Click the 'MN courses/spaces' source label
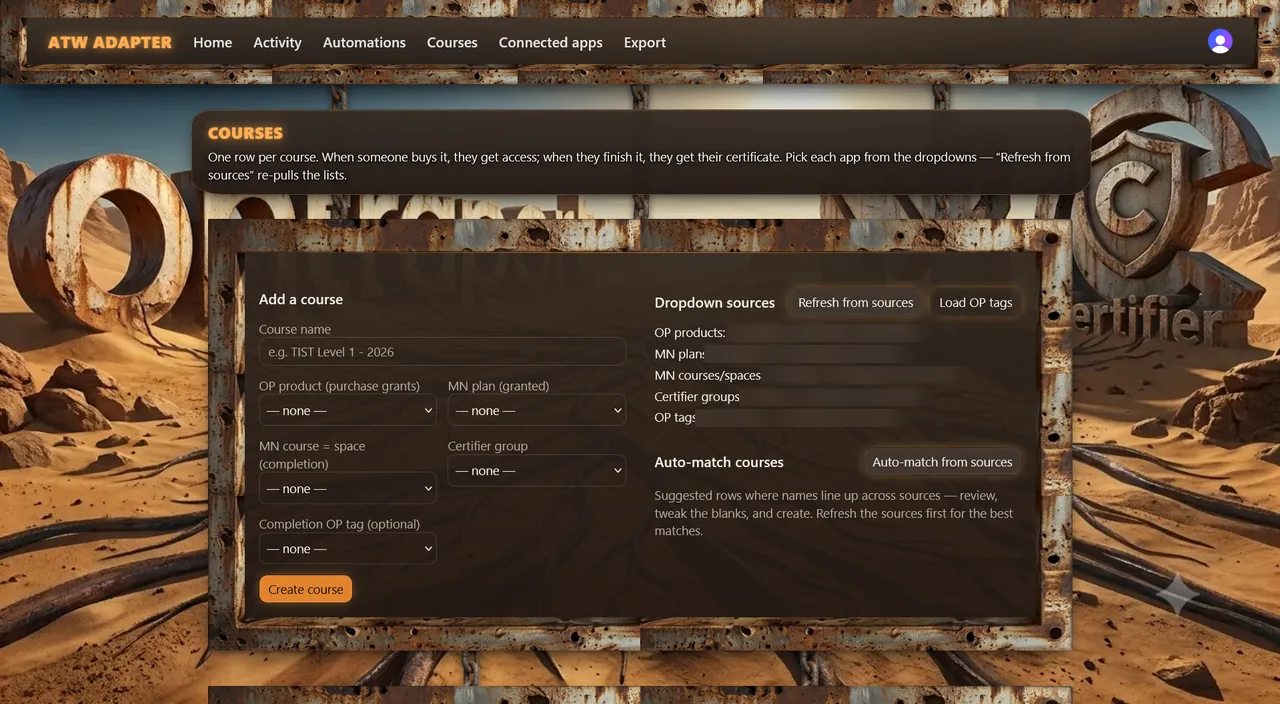The width and height of the screenshot is (1280, 704). [708, 375]
